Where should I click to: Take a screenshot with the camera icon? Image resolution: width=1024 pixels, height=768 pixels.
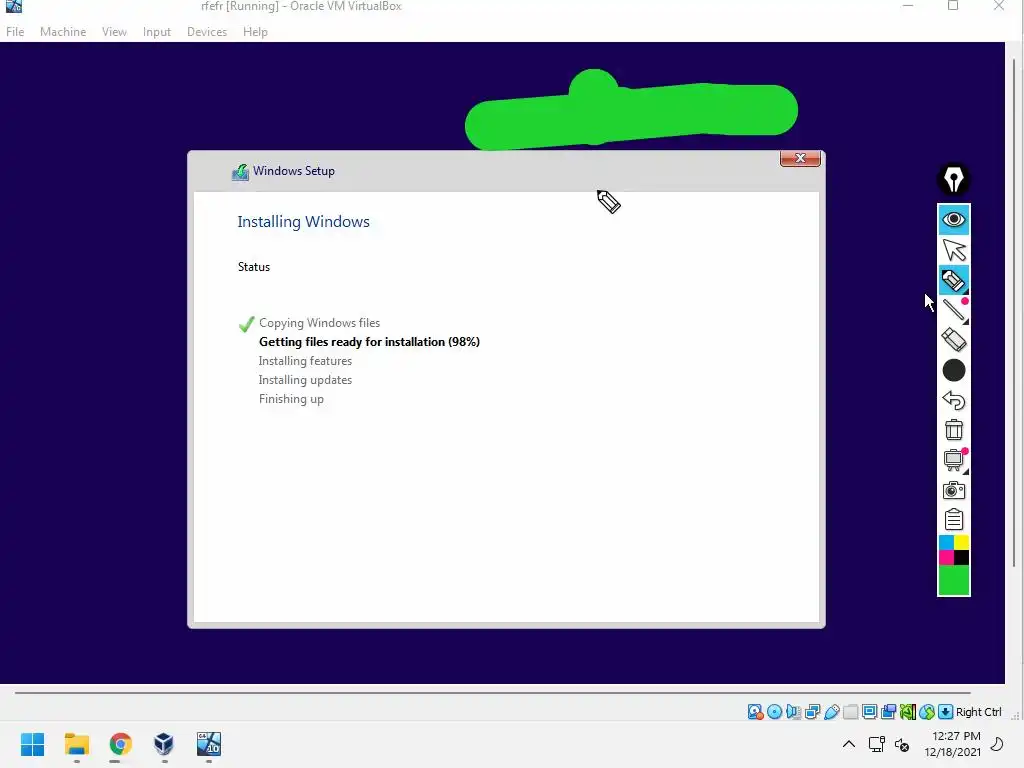click(953, 490)
